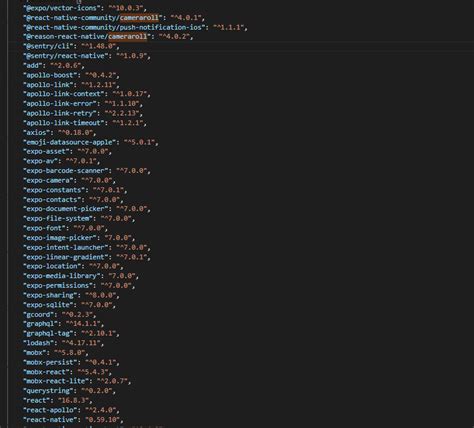Click the "^1.0.17" version value
Image resolution: width=474 pixels, height=428 pixels.
[130, 94]
